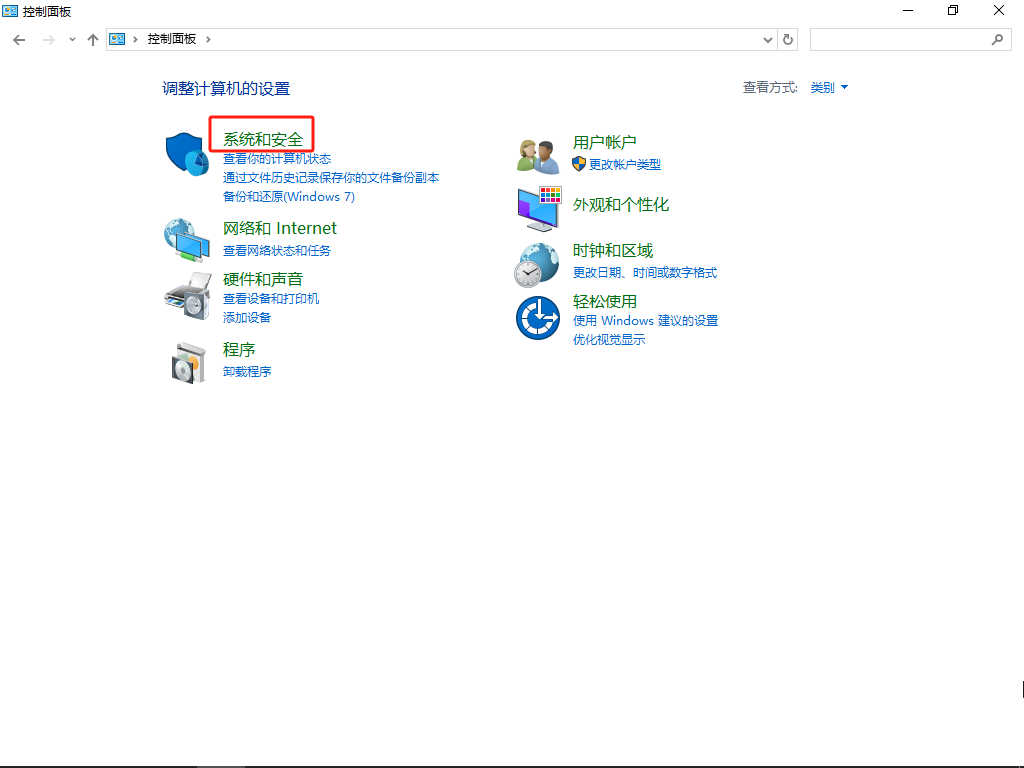Click the Ease of Access icon
Screen dimensions: 1024x768
[537, 317]
